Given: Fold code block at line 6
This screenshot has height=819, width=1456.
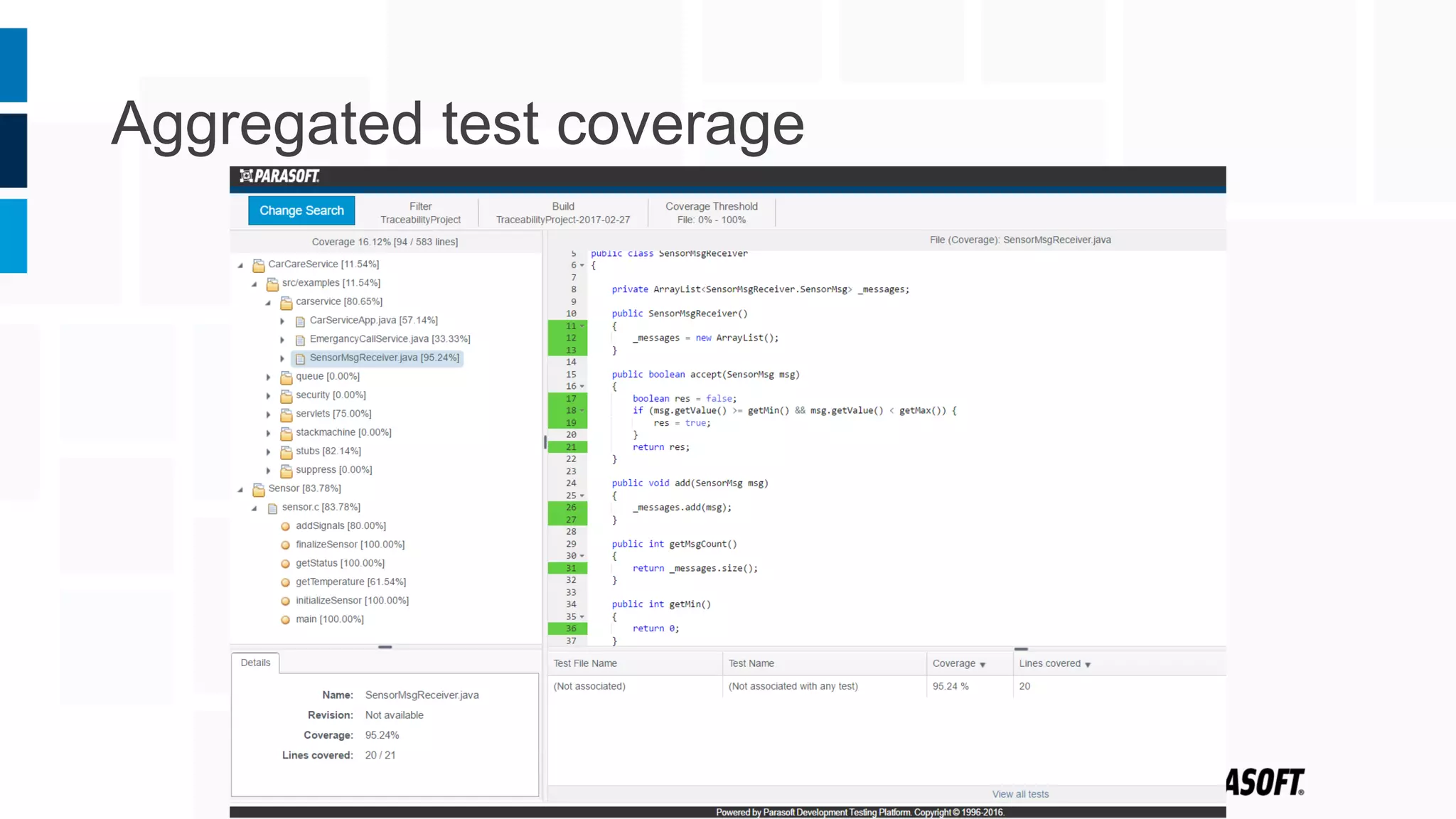Looking at the screenshot, I should [x=582, y=266].
